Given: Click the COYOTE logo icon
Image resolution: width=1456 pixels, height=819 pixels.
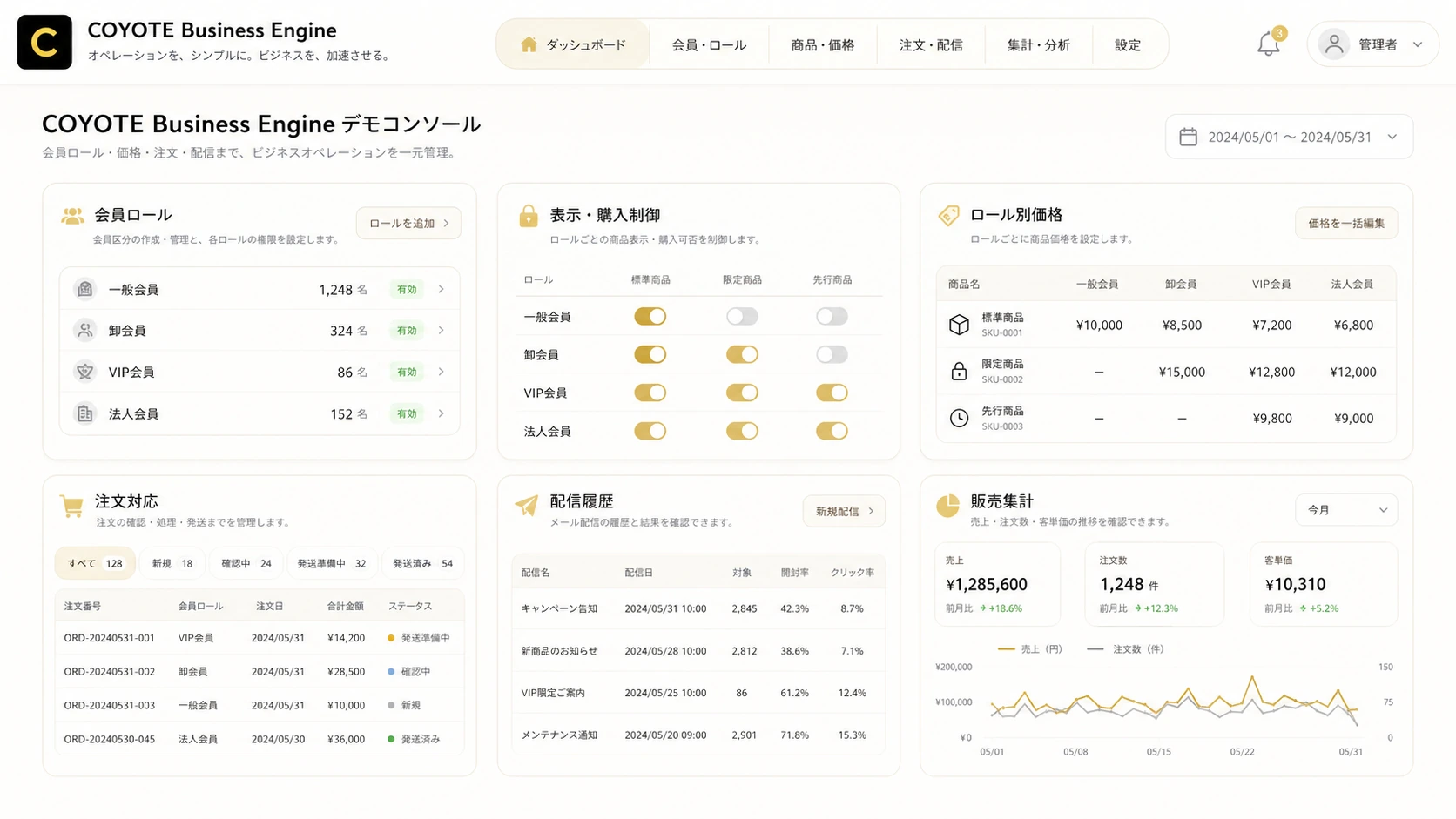Looking at the screenshot, I should pyautogui.click(x=44, y=42).
